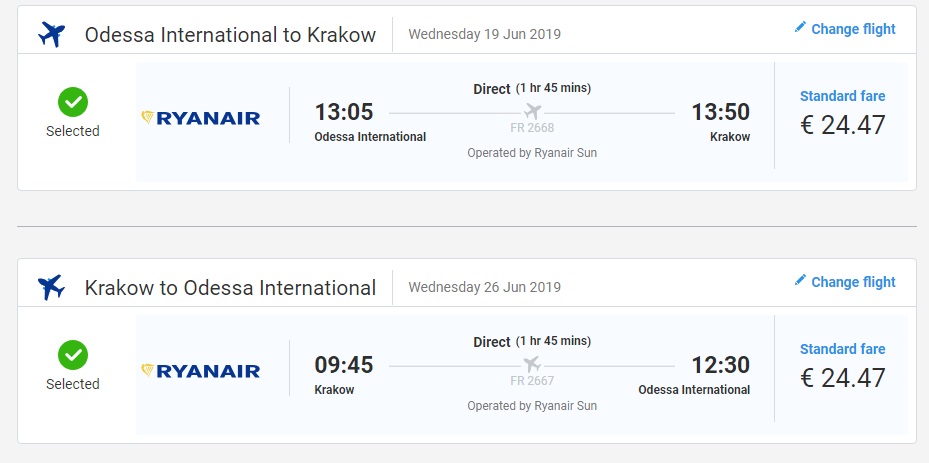
Task: Click the airplane icon beside Krakow to Odessa International
Action: [x=51, y=288]
